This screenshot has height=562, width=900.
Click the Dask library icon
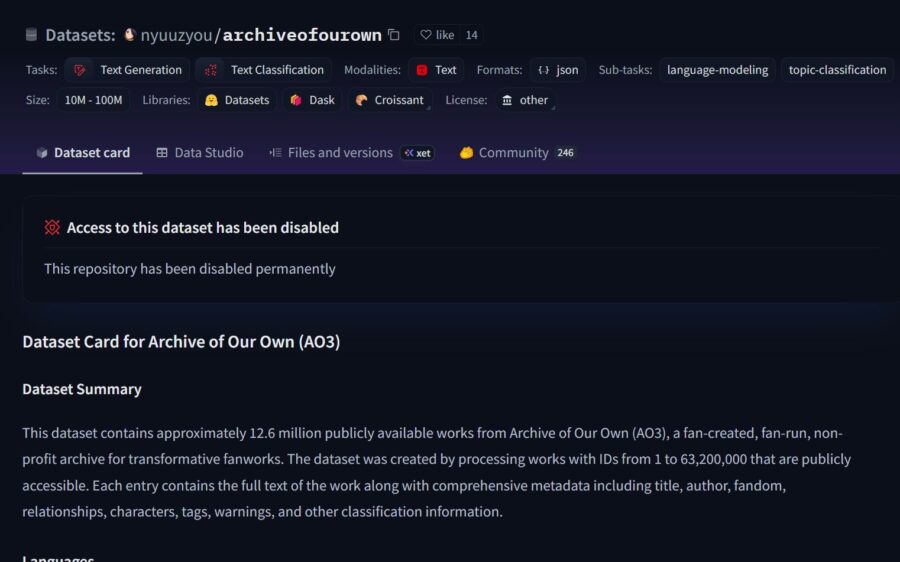(x=296, y=100)
